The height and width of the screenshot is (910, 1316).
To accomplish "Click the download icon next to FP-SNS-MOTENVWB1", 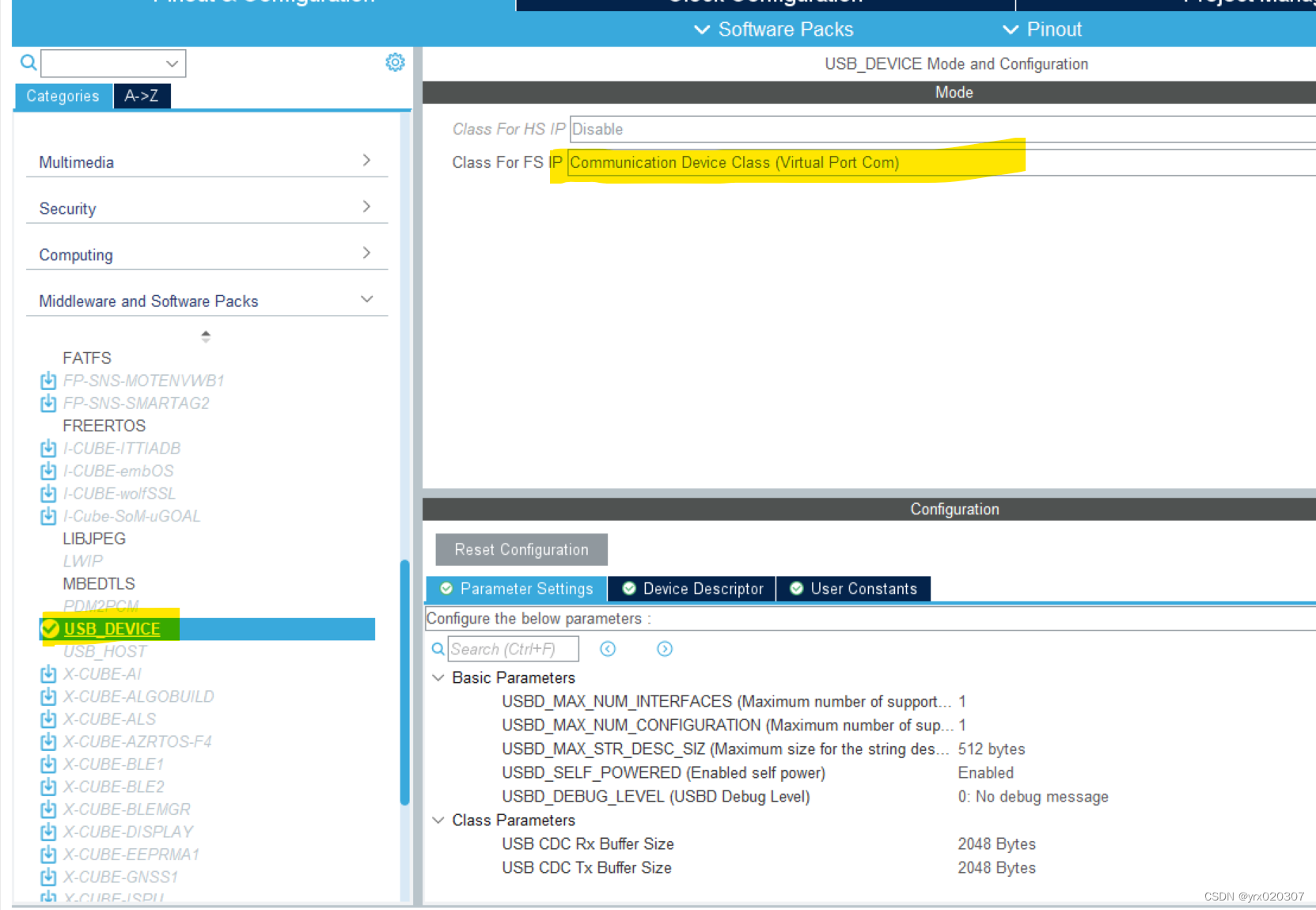I will tap(48, 381).
